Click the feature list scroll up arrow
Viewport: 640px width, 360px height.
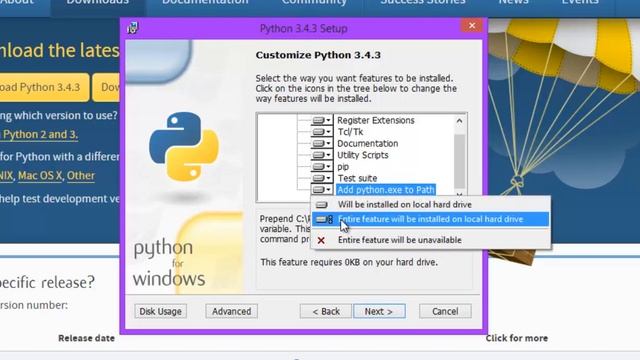460,121
